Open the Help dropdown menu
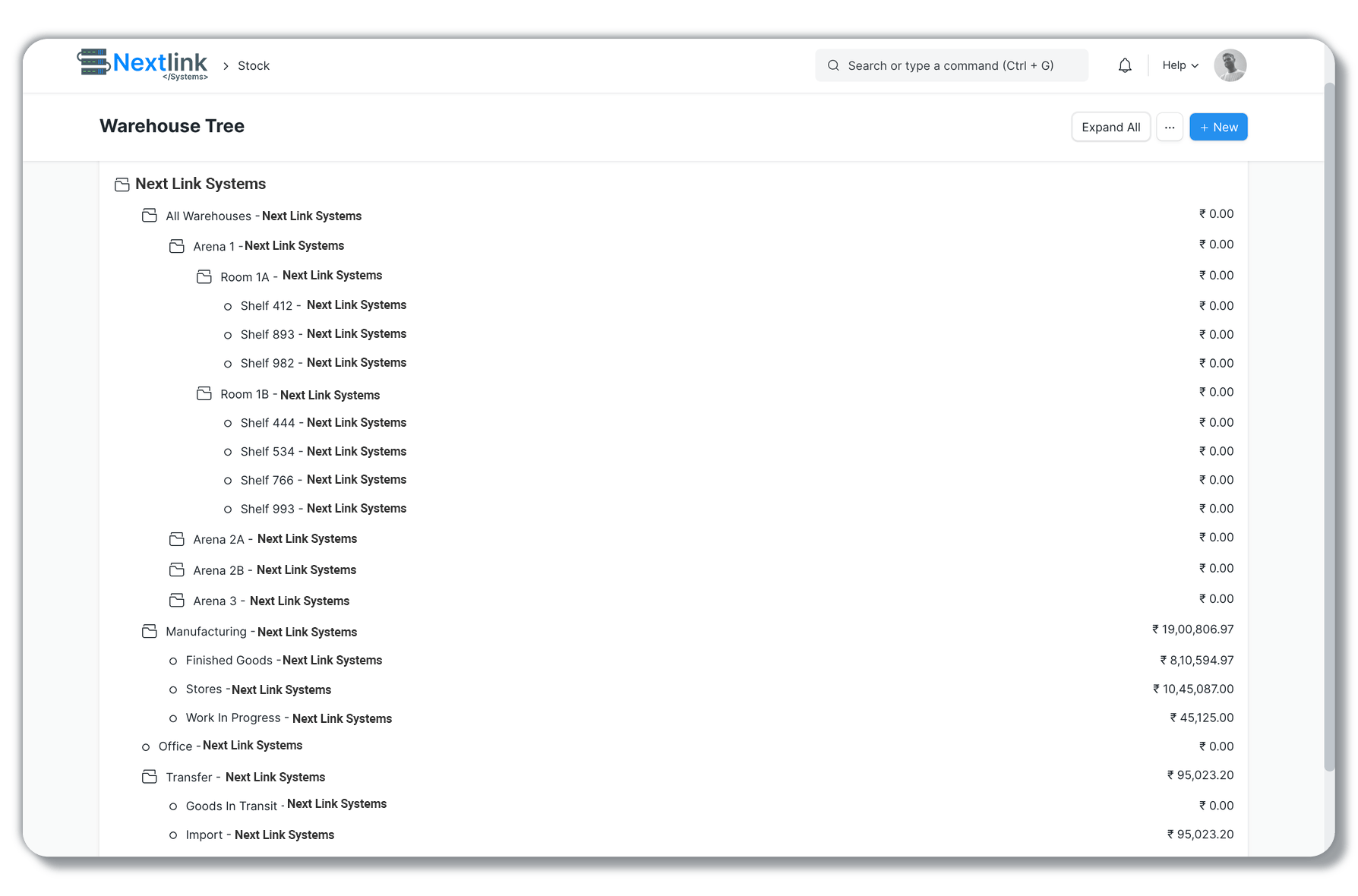1358x896 pixels. pos(1180,65)
